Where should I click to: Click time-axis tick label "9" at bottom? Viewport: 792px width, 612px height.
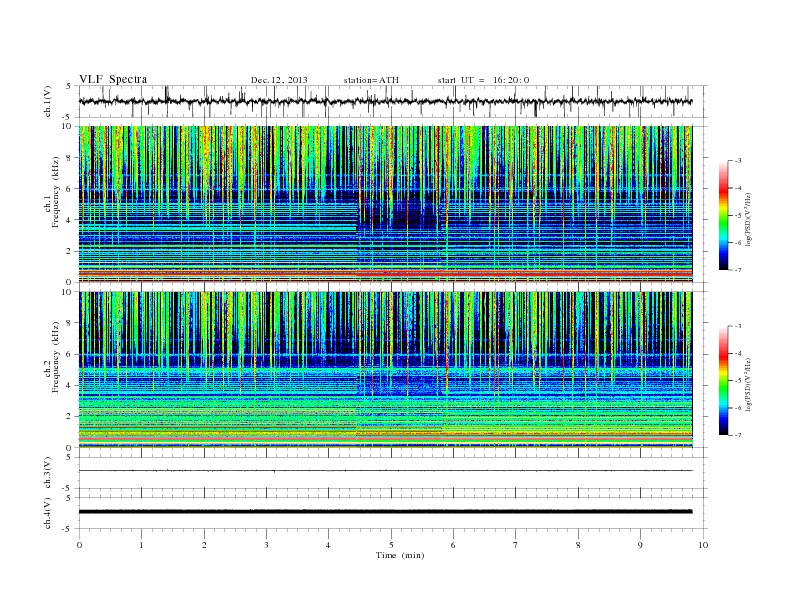640,545
